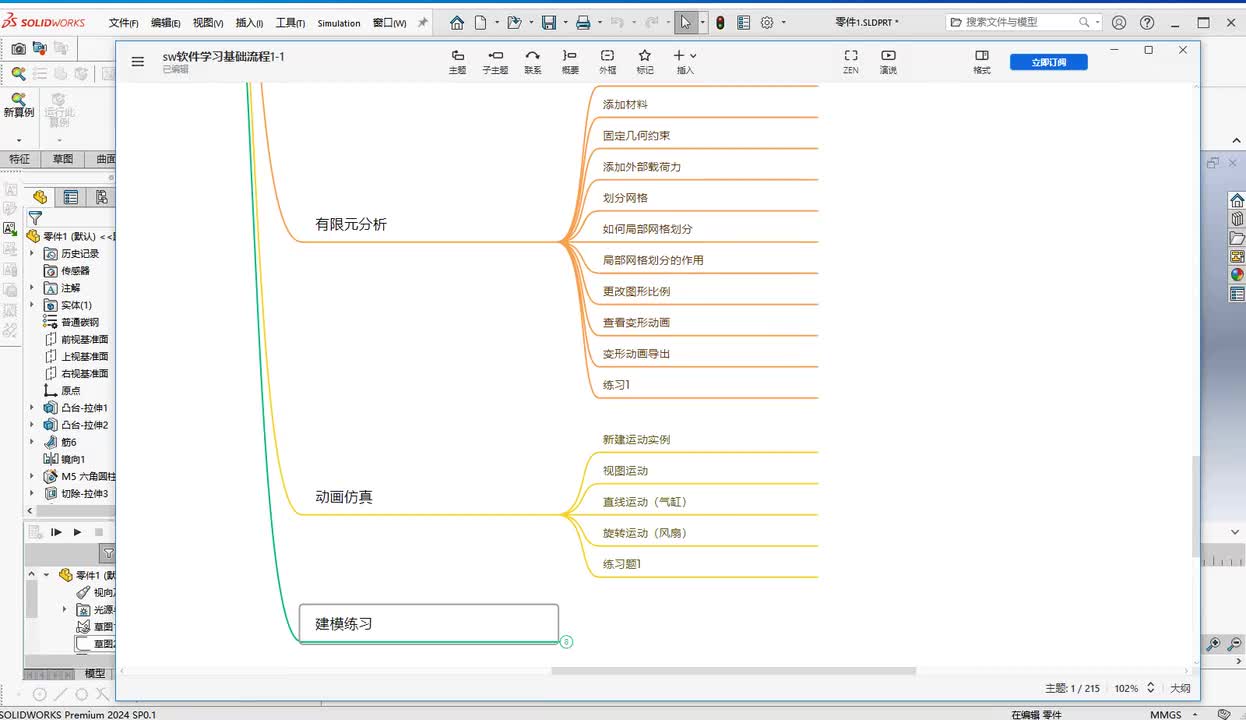1246x720 pixels.
Task: Start pitch mode with 演说 icon
Action: [888, 61]
